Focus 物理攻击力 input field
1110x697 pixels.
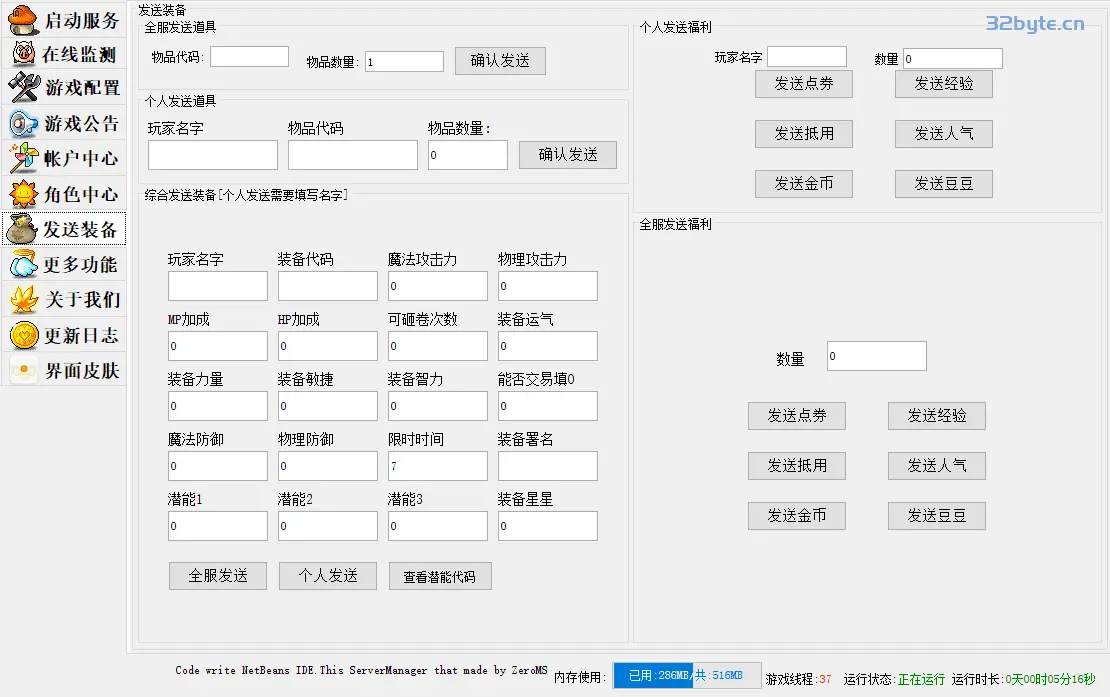point(548,286)
